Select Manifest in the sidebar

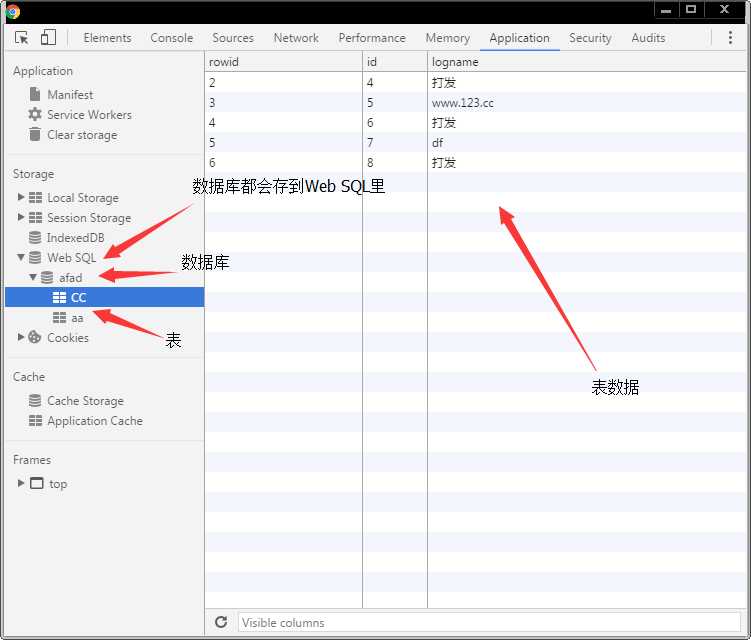(x=70, y=95)
